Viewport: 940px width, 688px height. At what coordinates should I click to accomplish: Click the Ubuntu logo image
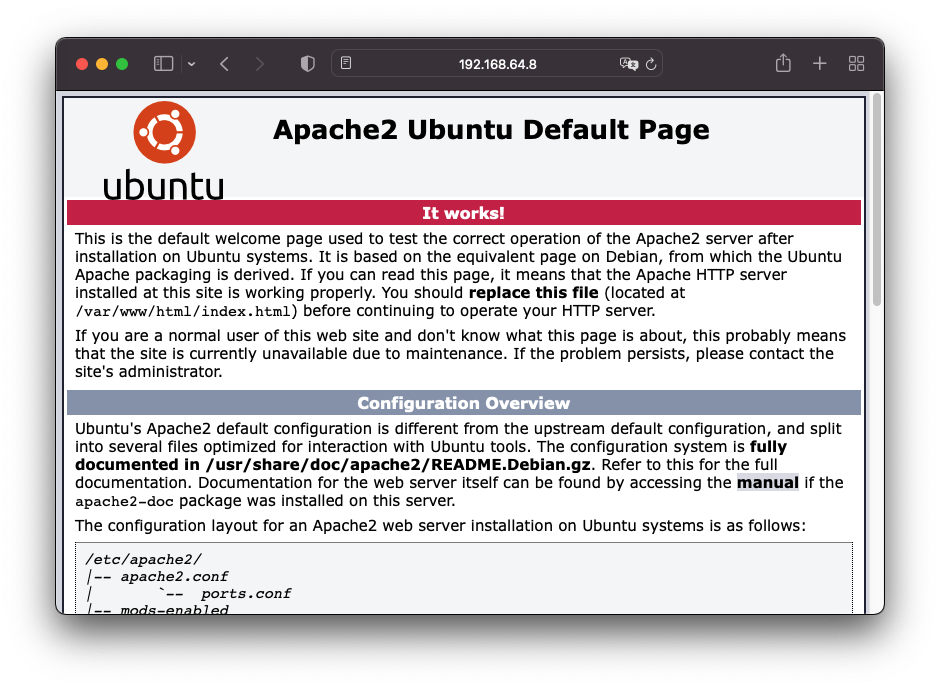pyautogui.click(x=164, y=151)
